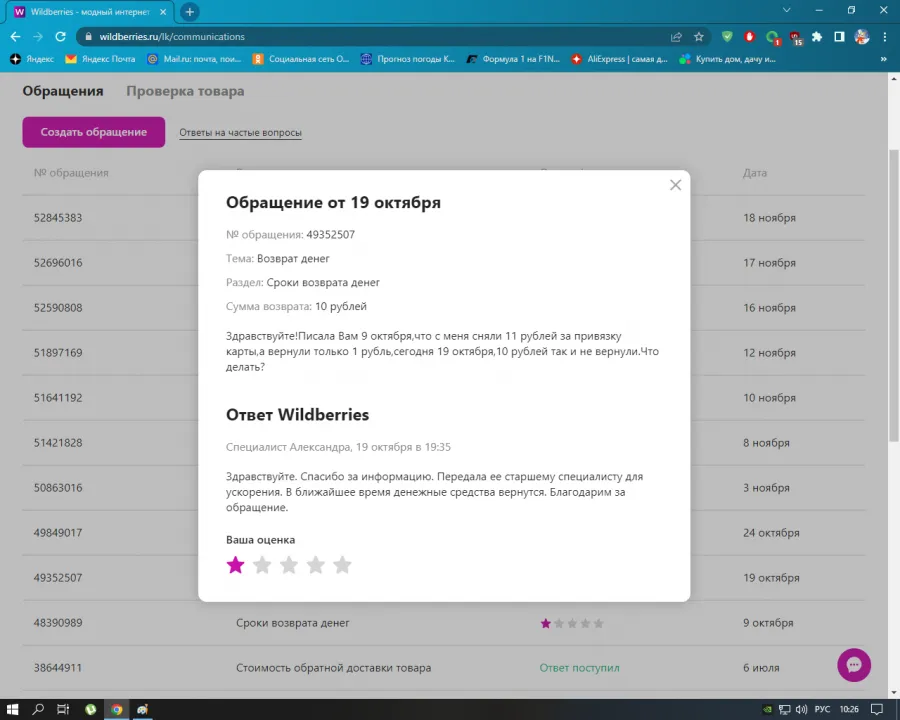This screenshot has height=720, width=900.
Task: Open the purple chat support bubble
Action: [854, 665]
